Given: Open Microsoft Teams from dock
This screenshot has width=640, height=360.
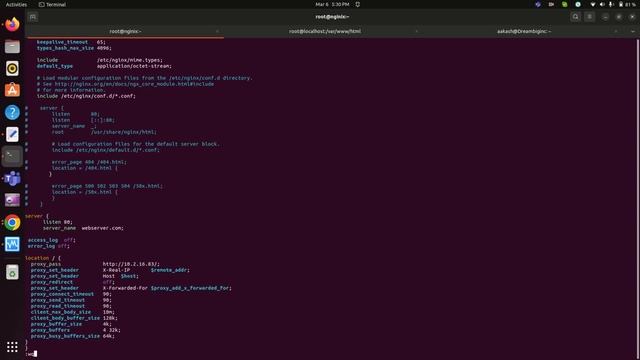Looking at the screenshot, I should 12,178.
